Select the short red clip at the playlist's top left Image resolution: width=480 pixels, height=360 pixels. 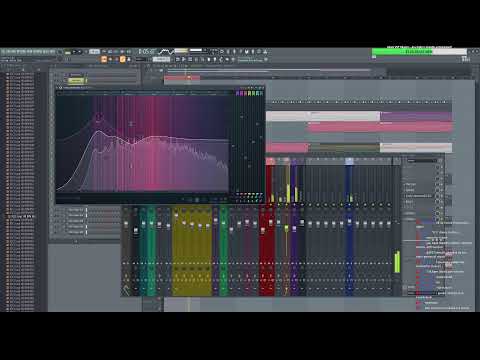pyautogui.click(x=182, y=78)
